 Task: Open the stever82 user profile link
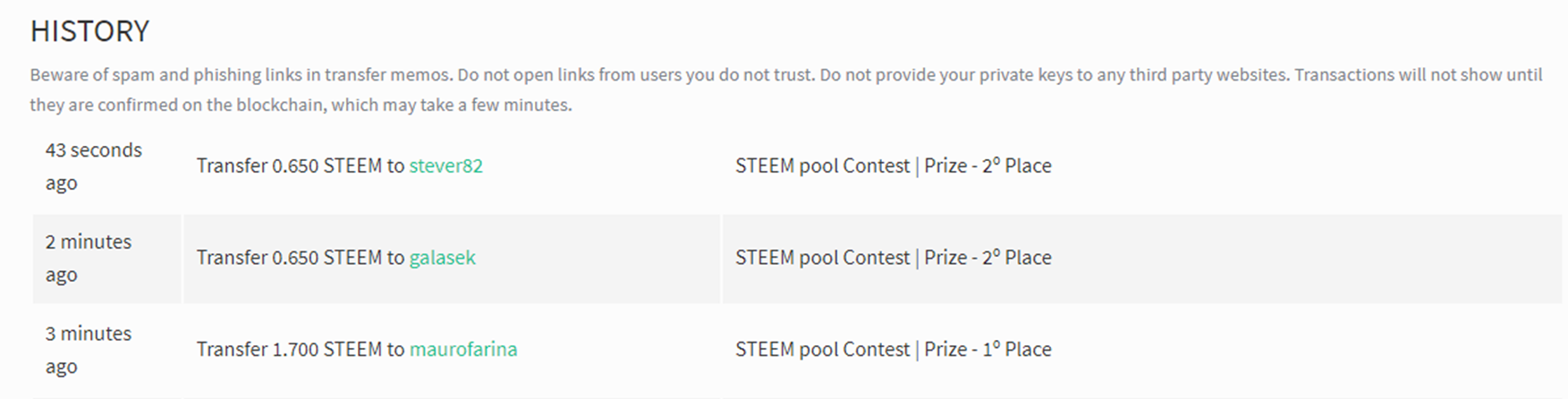(x=445, y=166)
